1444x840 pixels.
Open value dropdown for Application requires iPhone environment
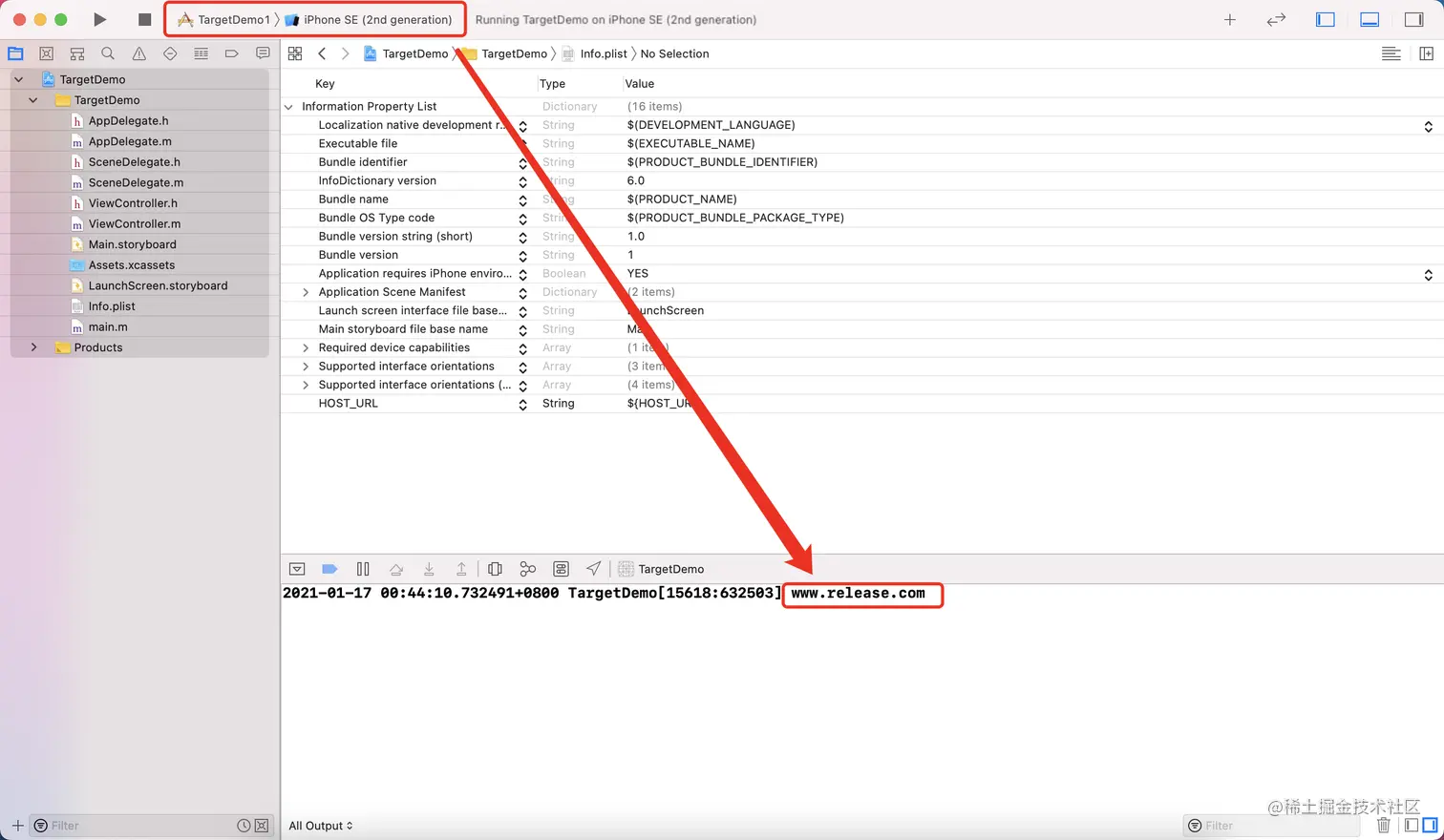[1428, 274]
